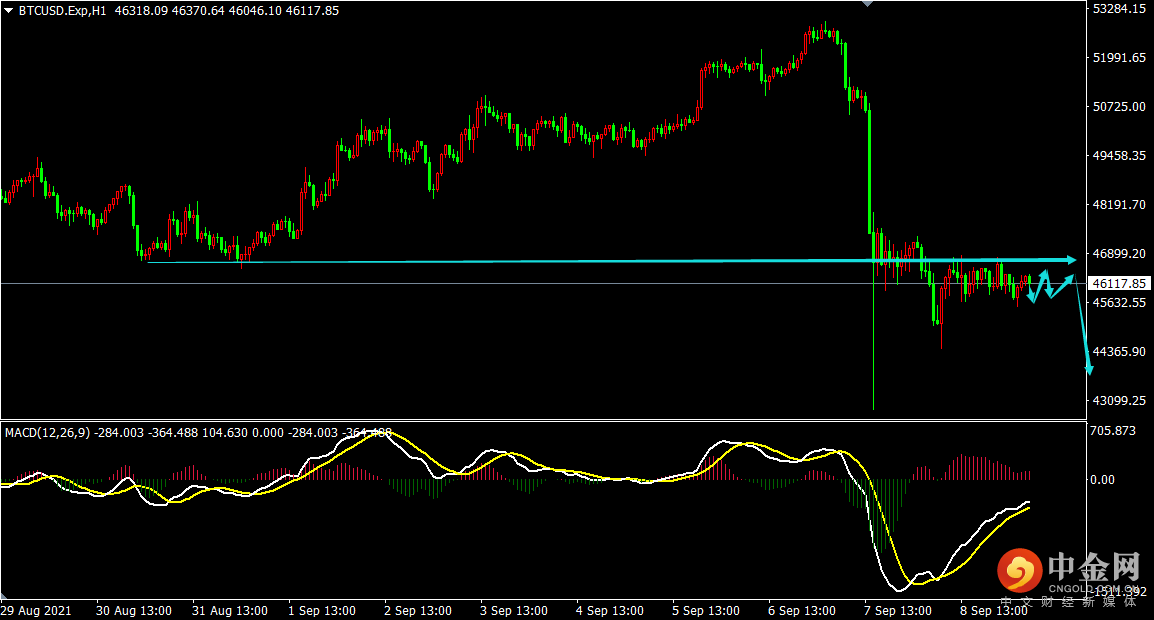This screenshot has width=1154, height=620.
Task: Click the 46899.20 price scale label
Action: tap(1119, 253)
